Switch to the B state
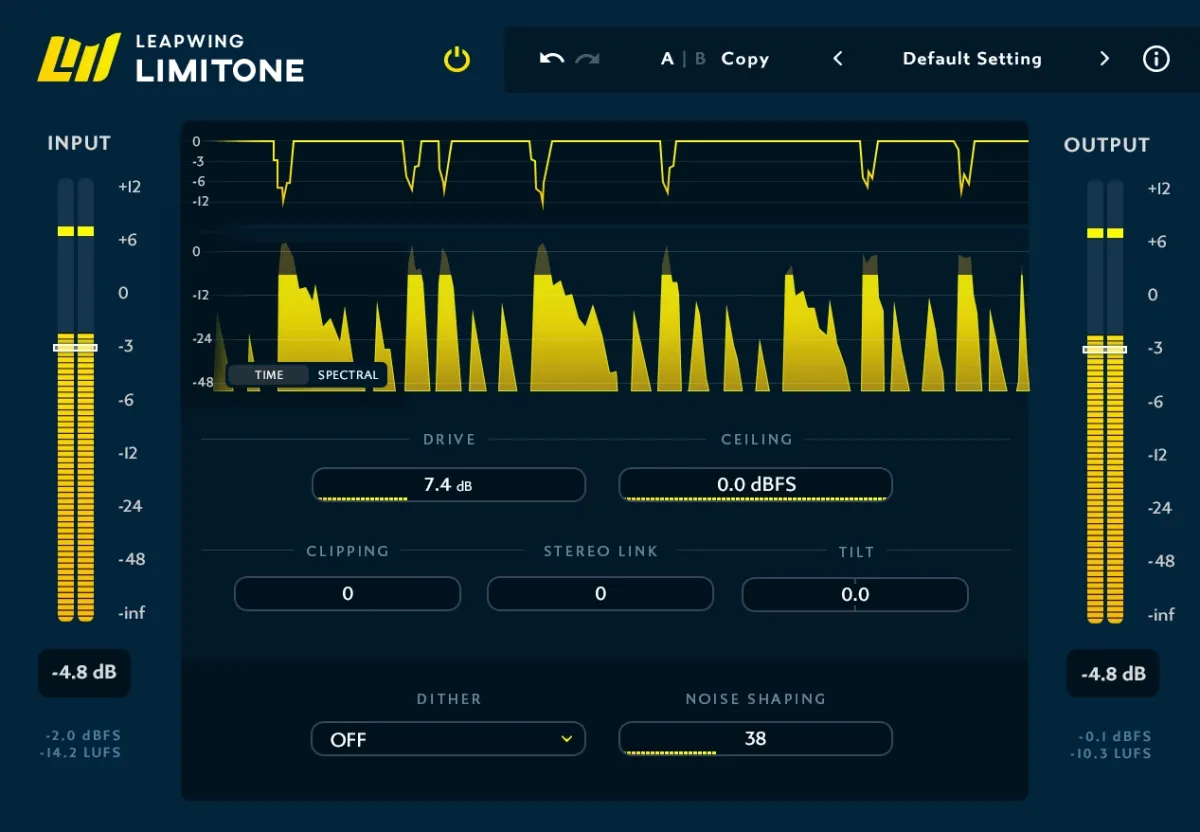1200x832 pixels. pyautogui.click(x=700, y=59)
